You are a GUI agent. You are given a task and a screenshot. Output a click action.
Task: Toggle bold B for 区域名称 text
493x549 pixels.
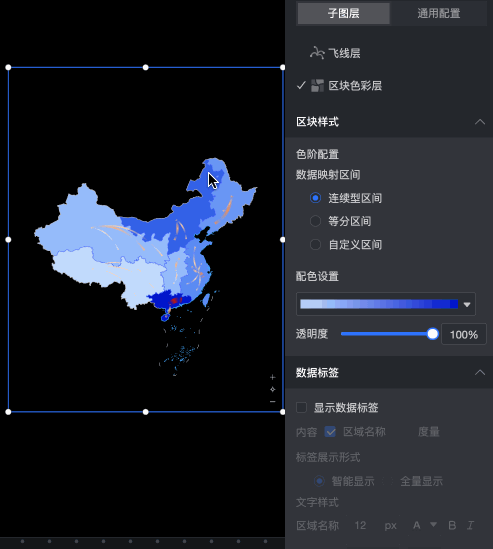click(x=452, y=525)
